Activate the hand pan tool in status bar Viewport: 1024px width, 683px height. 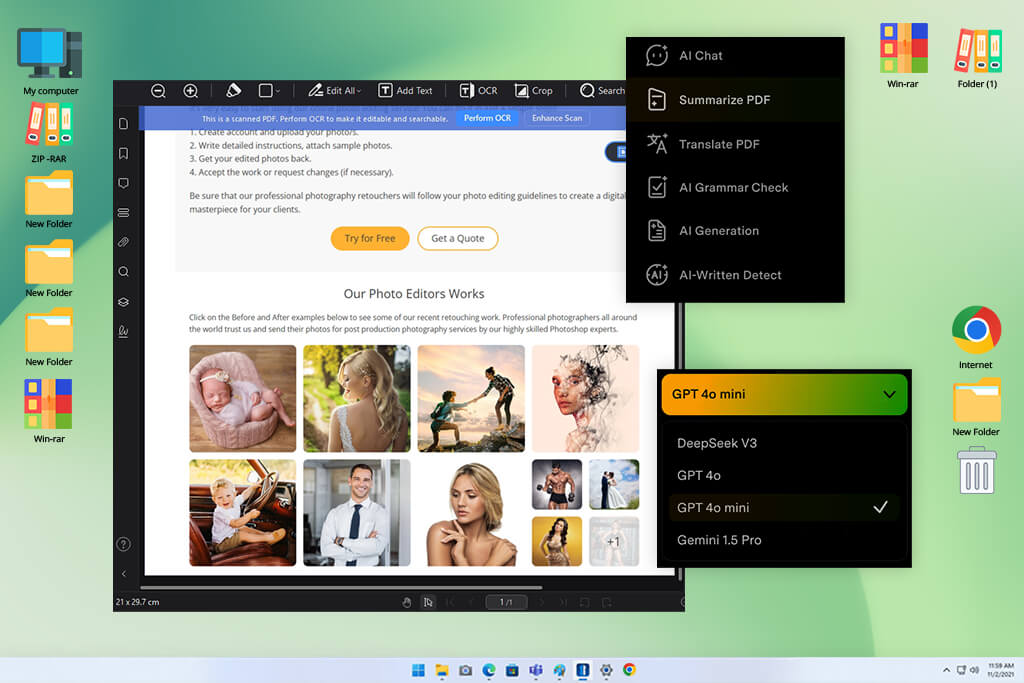click(407, 602)
